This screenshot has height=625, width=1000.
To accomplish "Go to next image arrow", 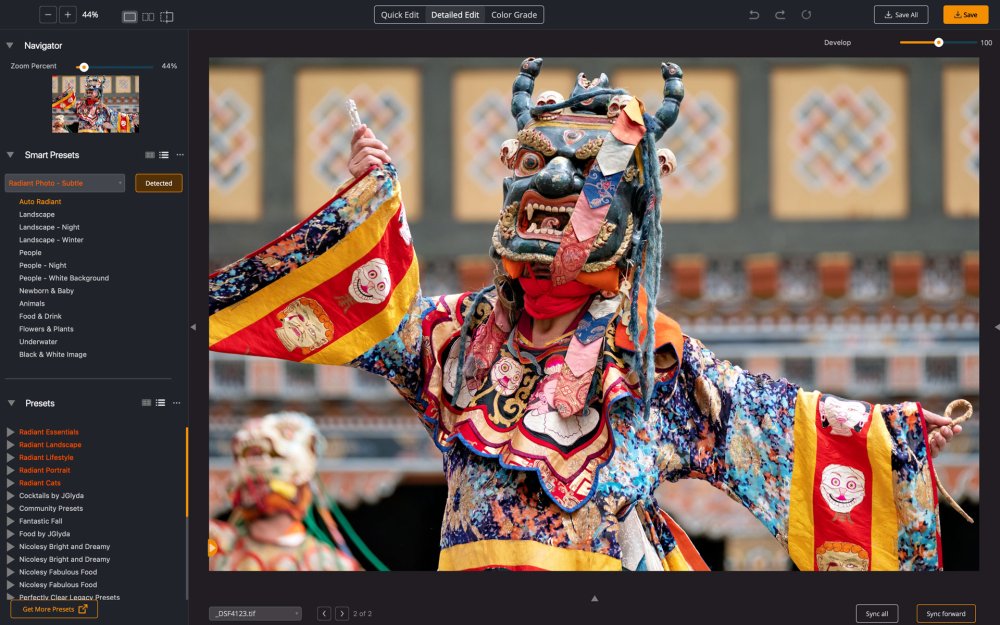I will pos(342,614).
